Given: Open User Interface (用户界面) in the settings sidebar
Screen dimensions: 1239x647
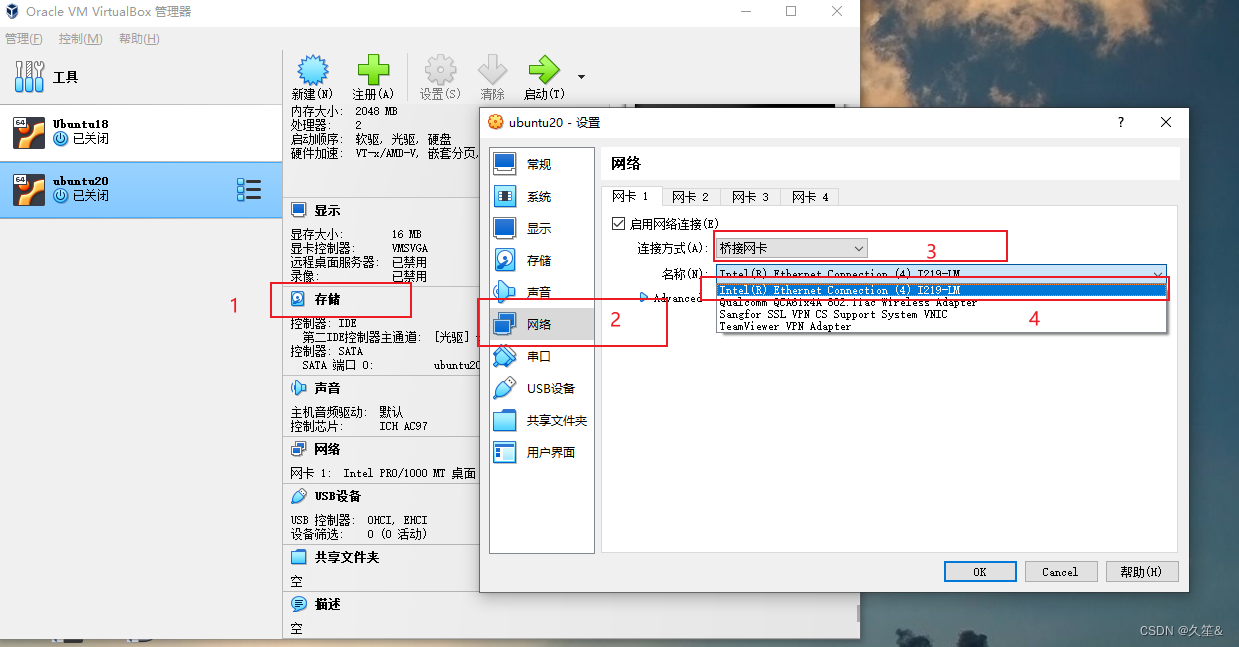Looking at the screenshot, I should pyautogui.click(x=543, y=452).
